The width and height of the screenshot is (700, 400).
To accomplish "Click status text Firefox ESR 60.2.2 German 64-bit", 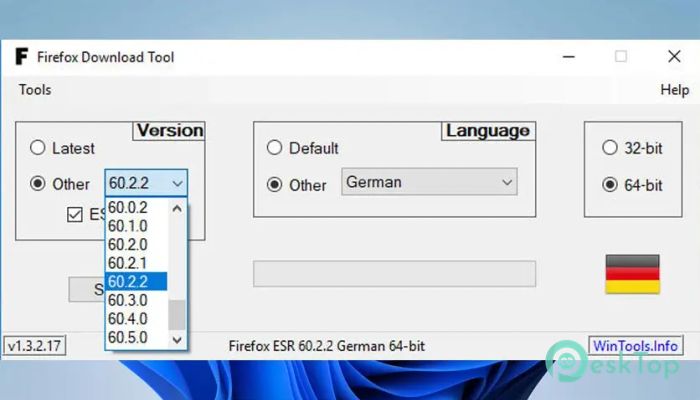I will click(x=326, y=346).
